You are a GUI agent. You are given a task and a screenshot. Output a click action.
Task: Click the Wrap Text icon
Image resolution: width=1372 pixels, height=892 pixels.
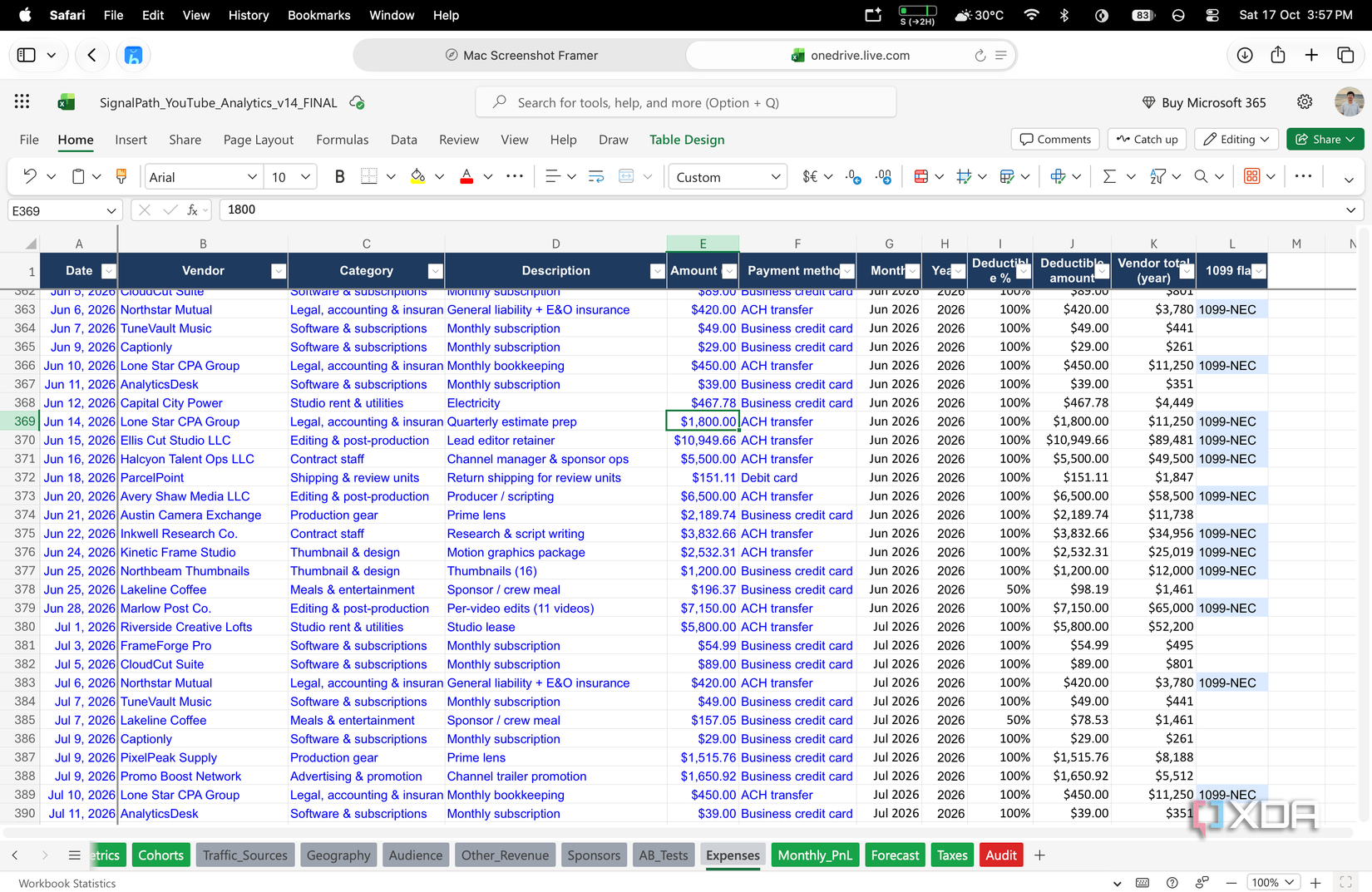[x=596, y=176]
